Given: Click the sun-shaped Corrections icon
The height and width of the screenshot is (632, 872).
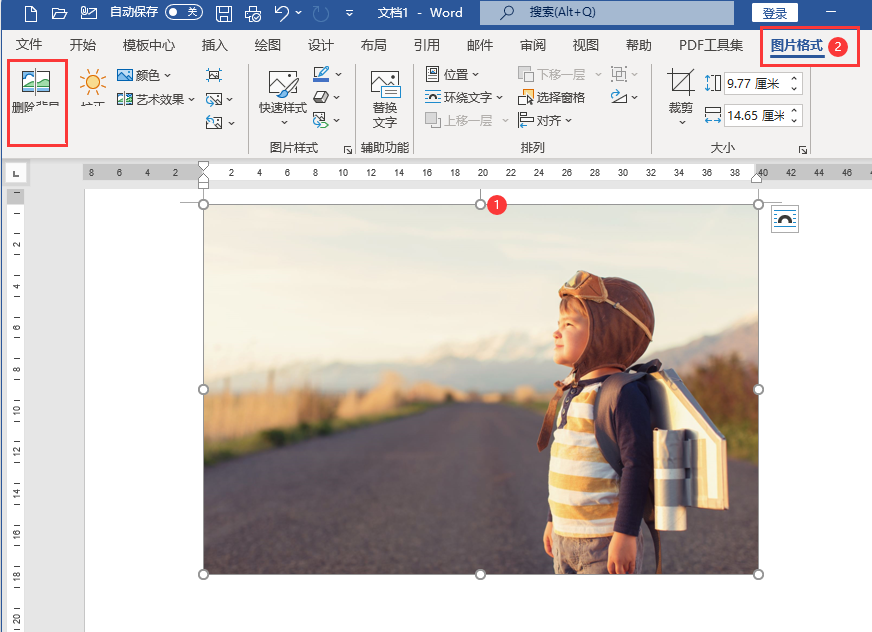Looking at the screenshot, I should 93,84.
